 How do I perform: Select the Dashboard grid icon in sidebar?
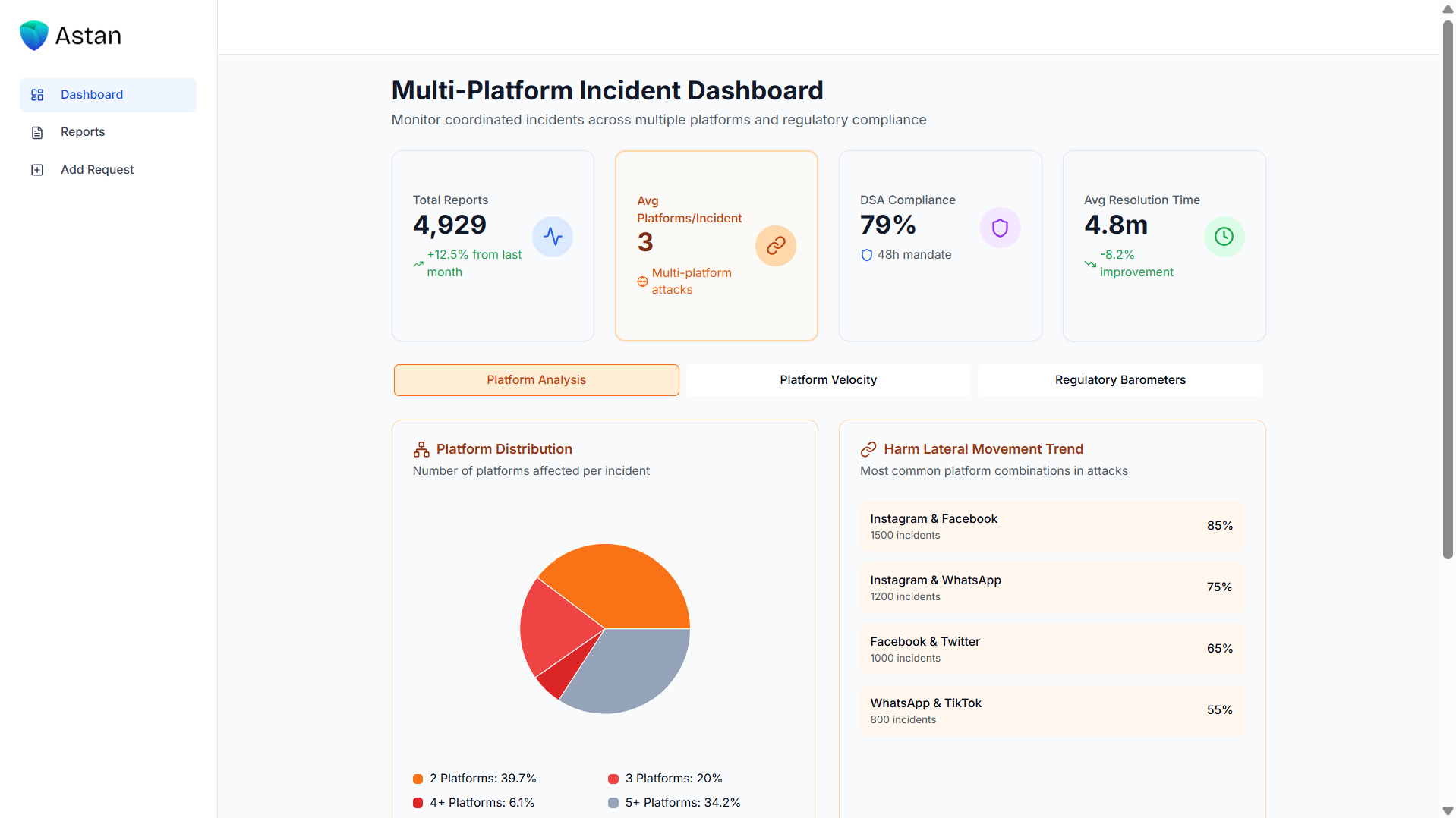(37, 94)
